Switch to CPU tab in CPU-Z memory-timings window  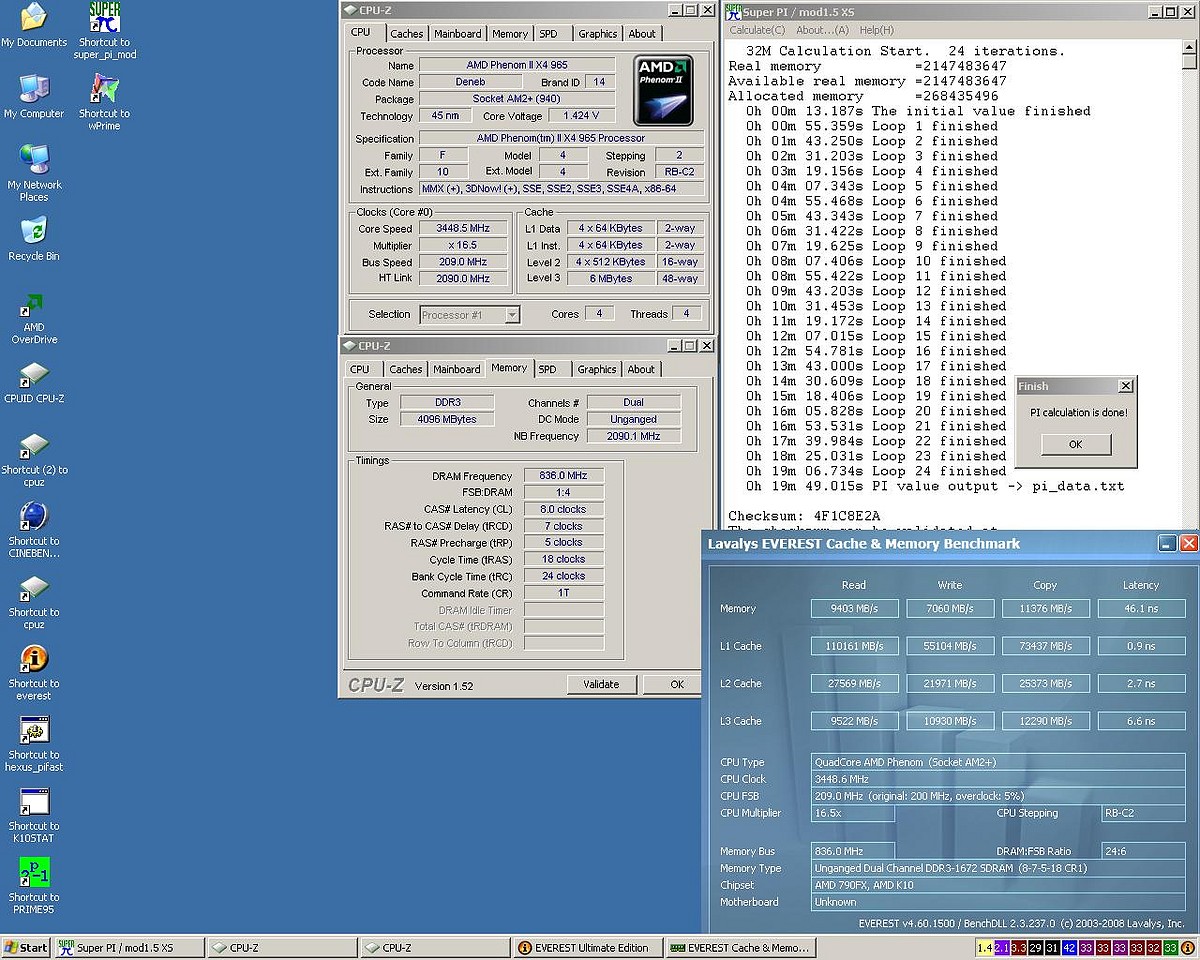(360, 369)
